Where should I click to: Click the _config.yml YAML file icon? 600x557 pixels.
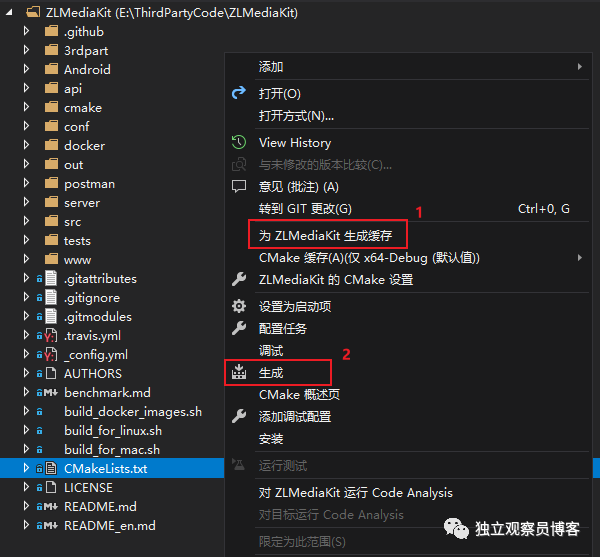51,355
